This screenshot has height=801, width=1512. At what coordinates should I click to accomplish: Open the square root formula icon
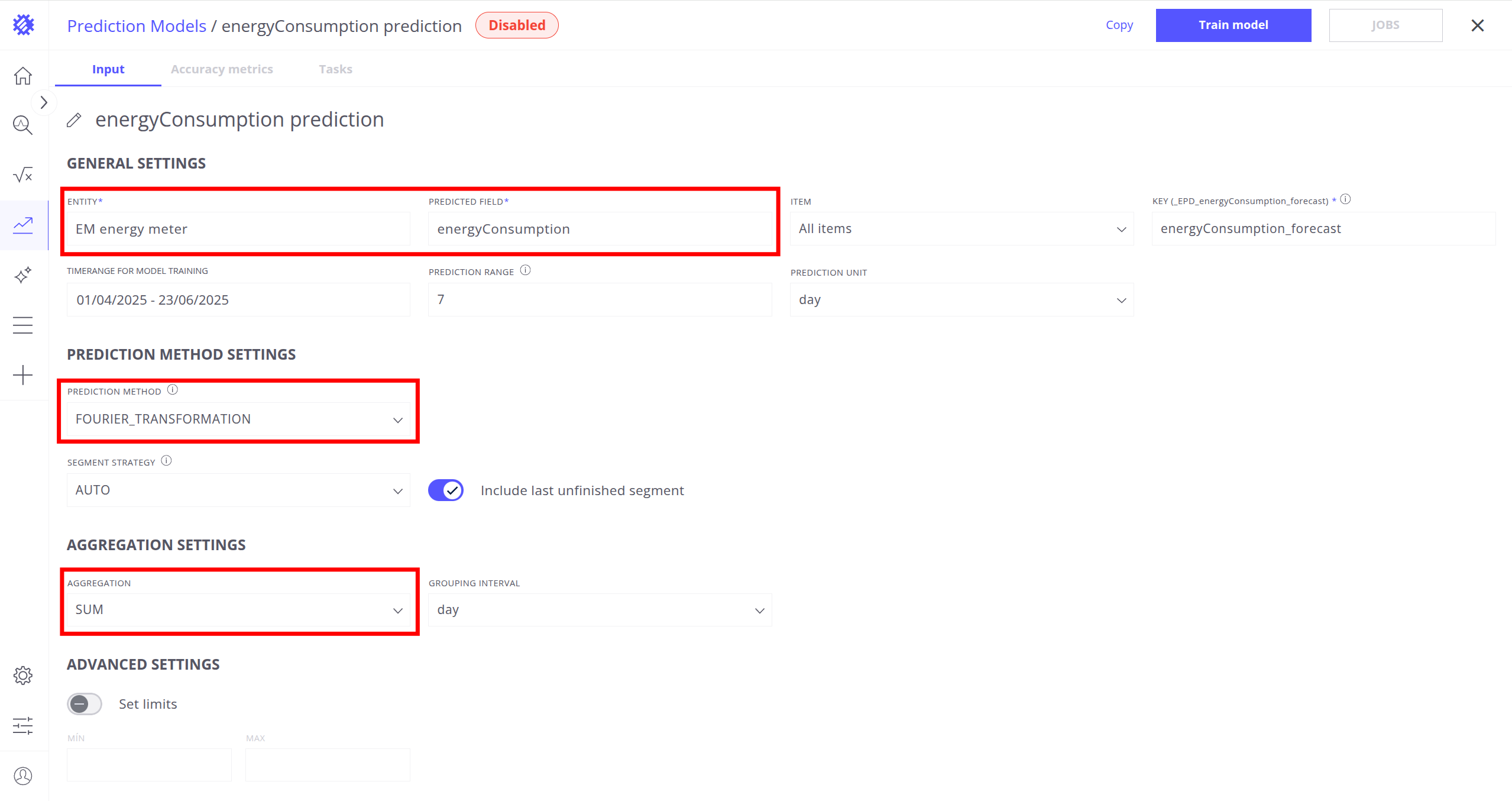[x=23, y=175]
